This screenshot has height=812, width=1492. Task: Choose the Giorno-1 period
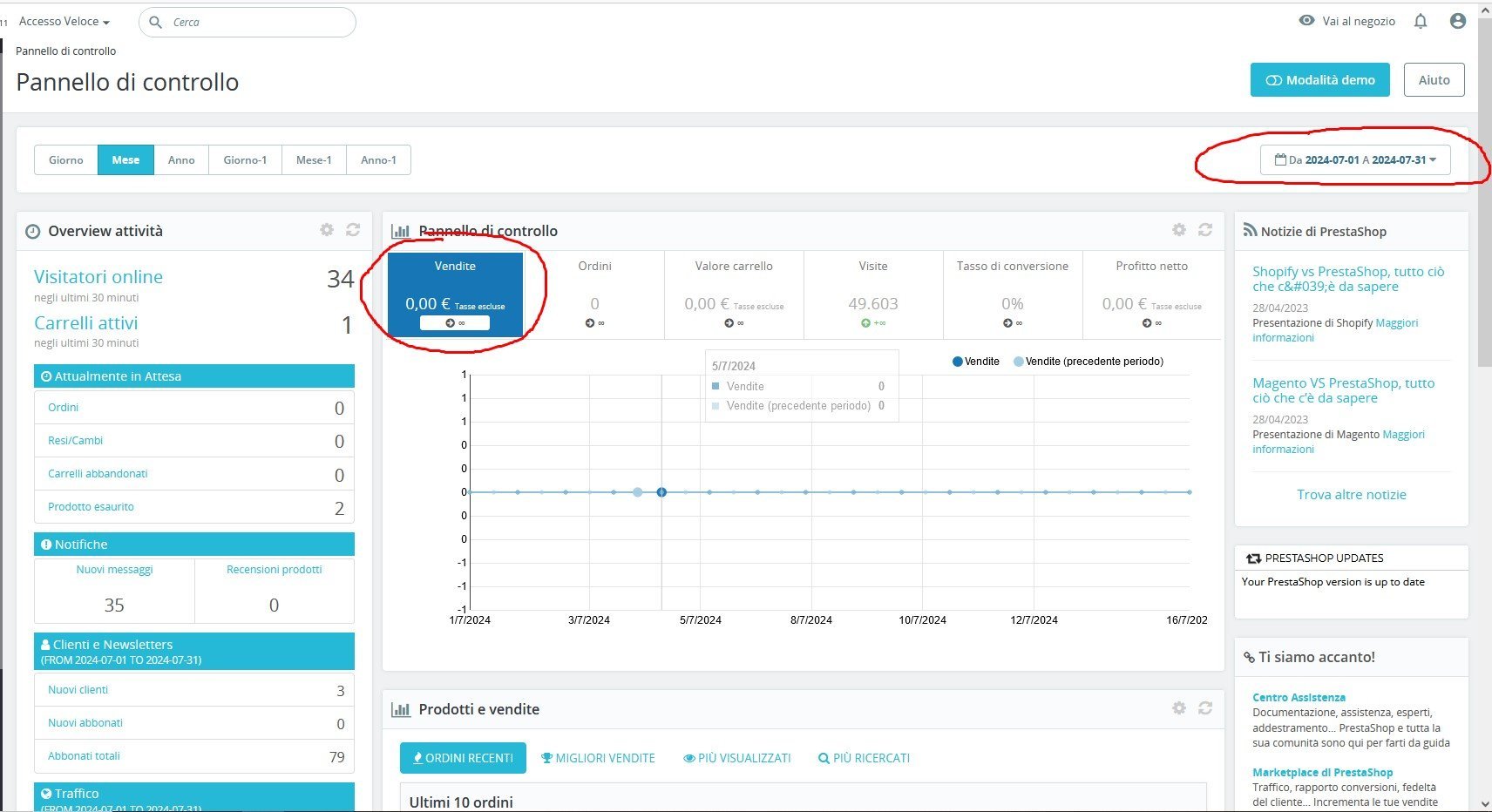[x=245, y=160]
